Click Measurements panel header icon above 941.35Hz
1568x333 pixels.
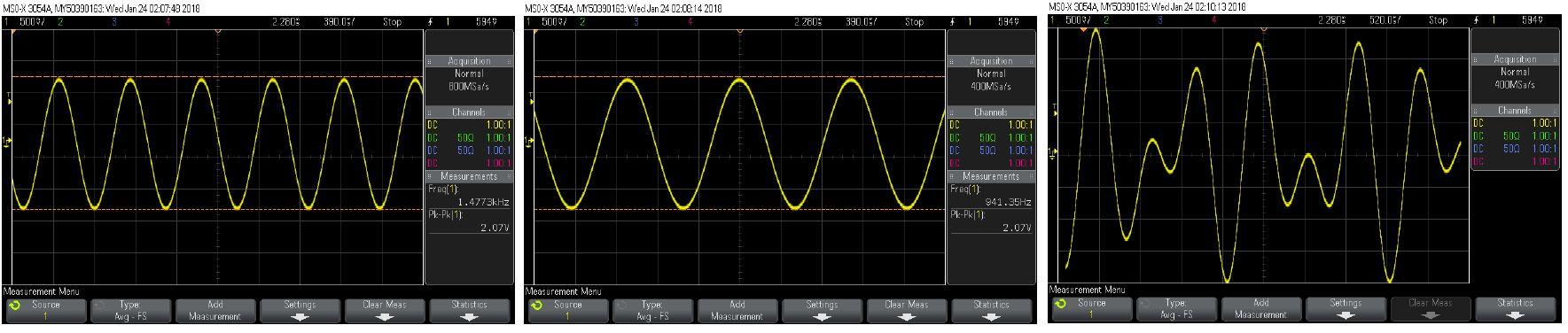tap(952, 176)
